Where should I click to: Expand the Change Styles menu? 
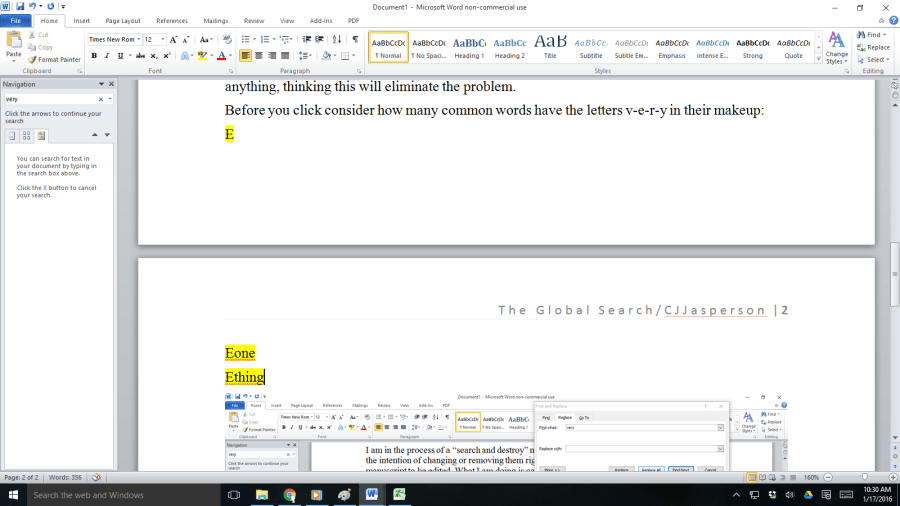coord(836,48)
